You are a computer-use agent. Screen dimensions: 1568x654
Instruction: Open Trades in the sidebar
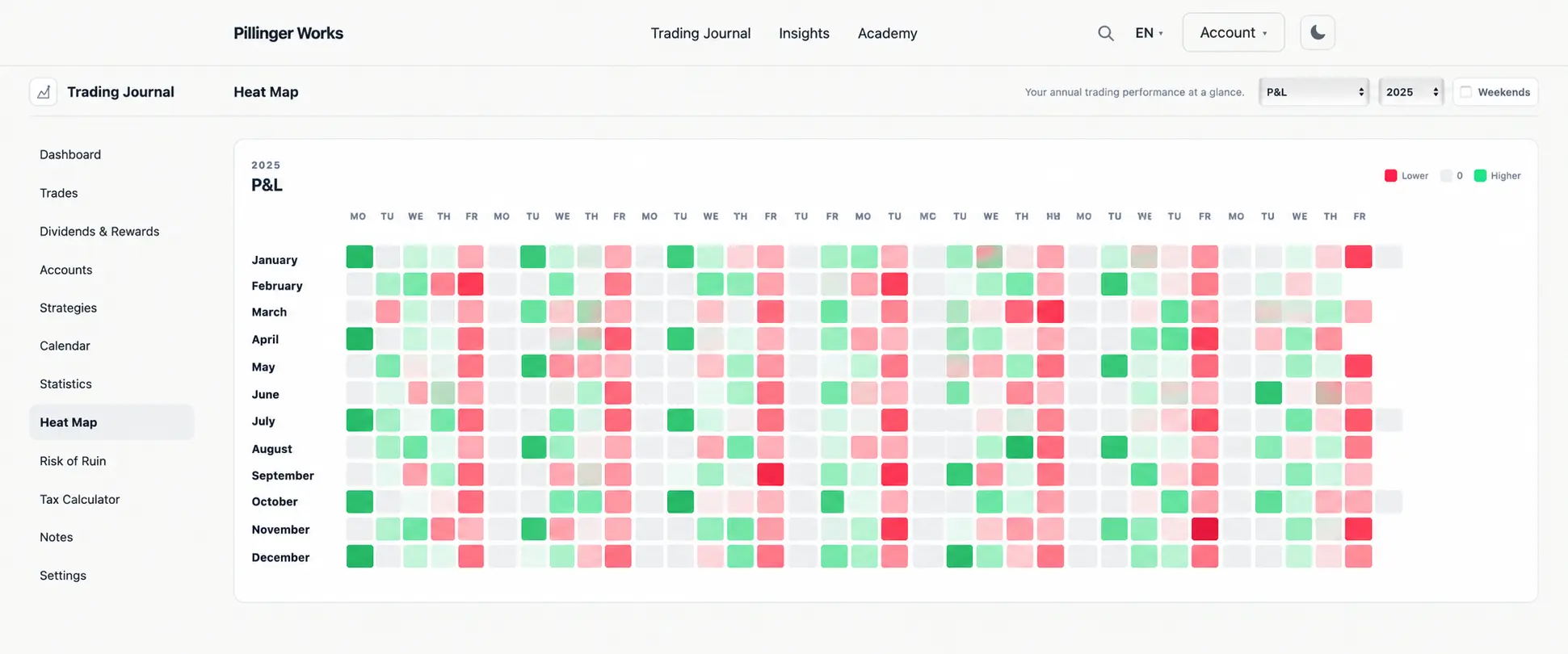111,193
